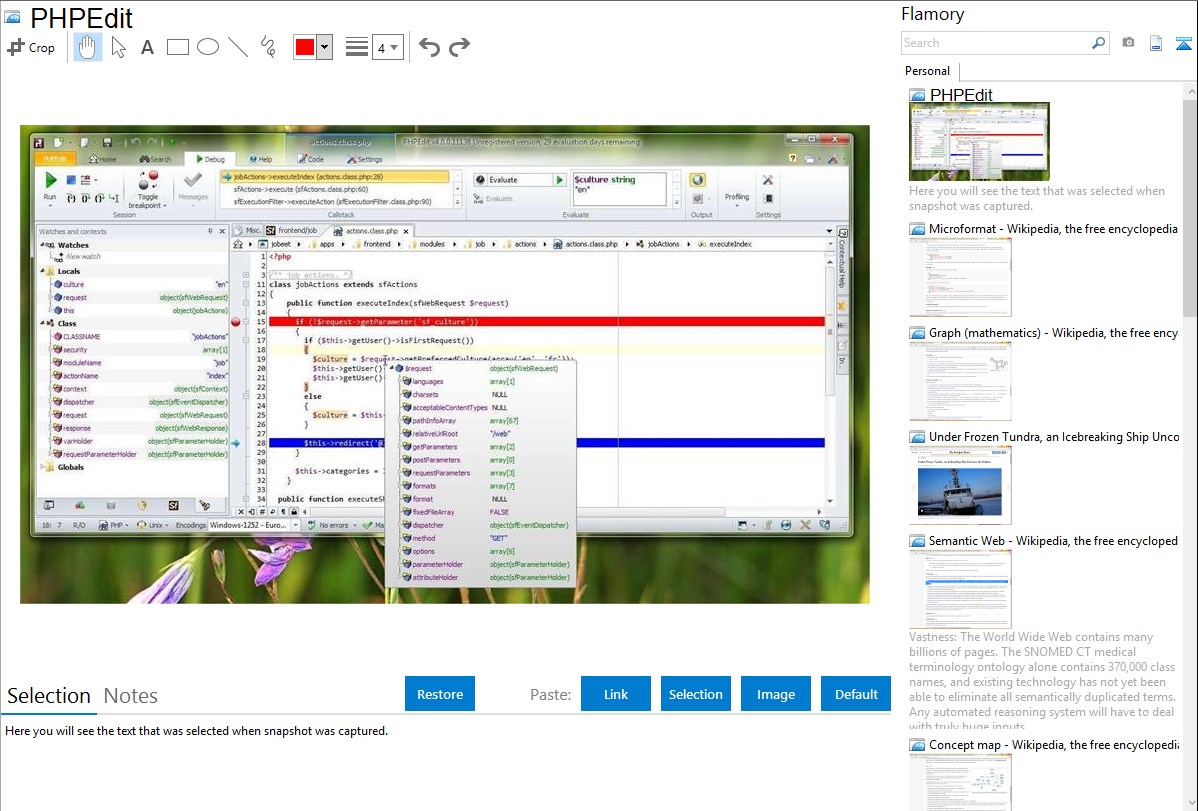The width and height of the screenshot is (1198, 811).
Task: Click the PHPEdit title window icon
Action: pos(12,16)
